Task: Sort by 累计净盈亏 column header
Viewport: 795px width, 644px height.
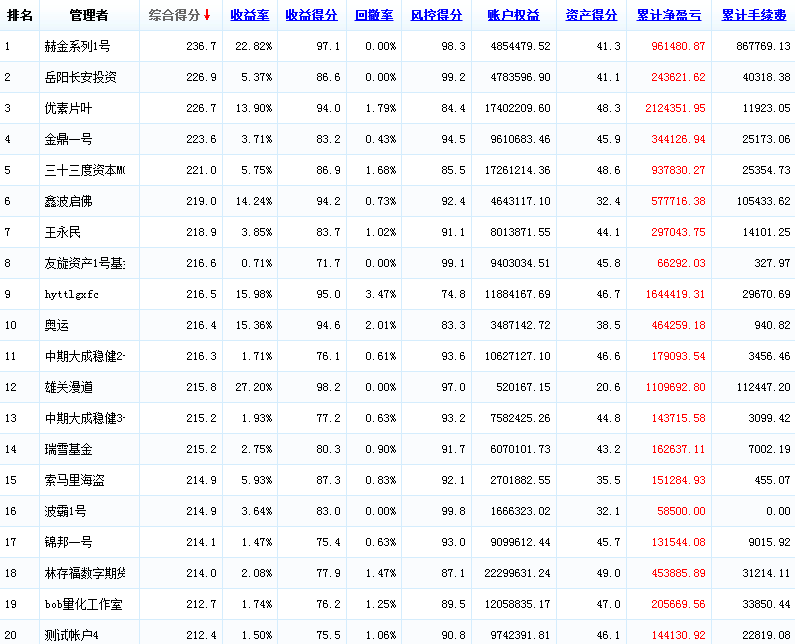Action: (670, 16)
